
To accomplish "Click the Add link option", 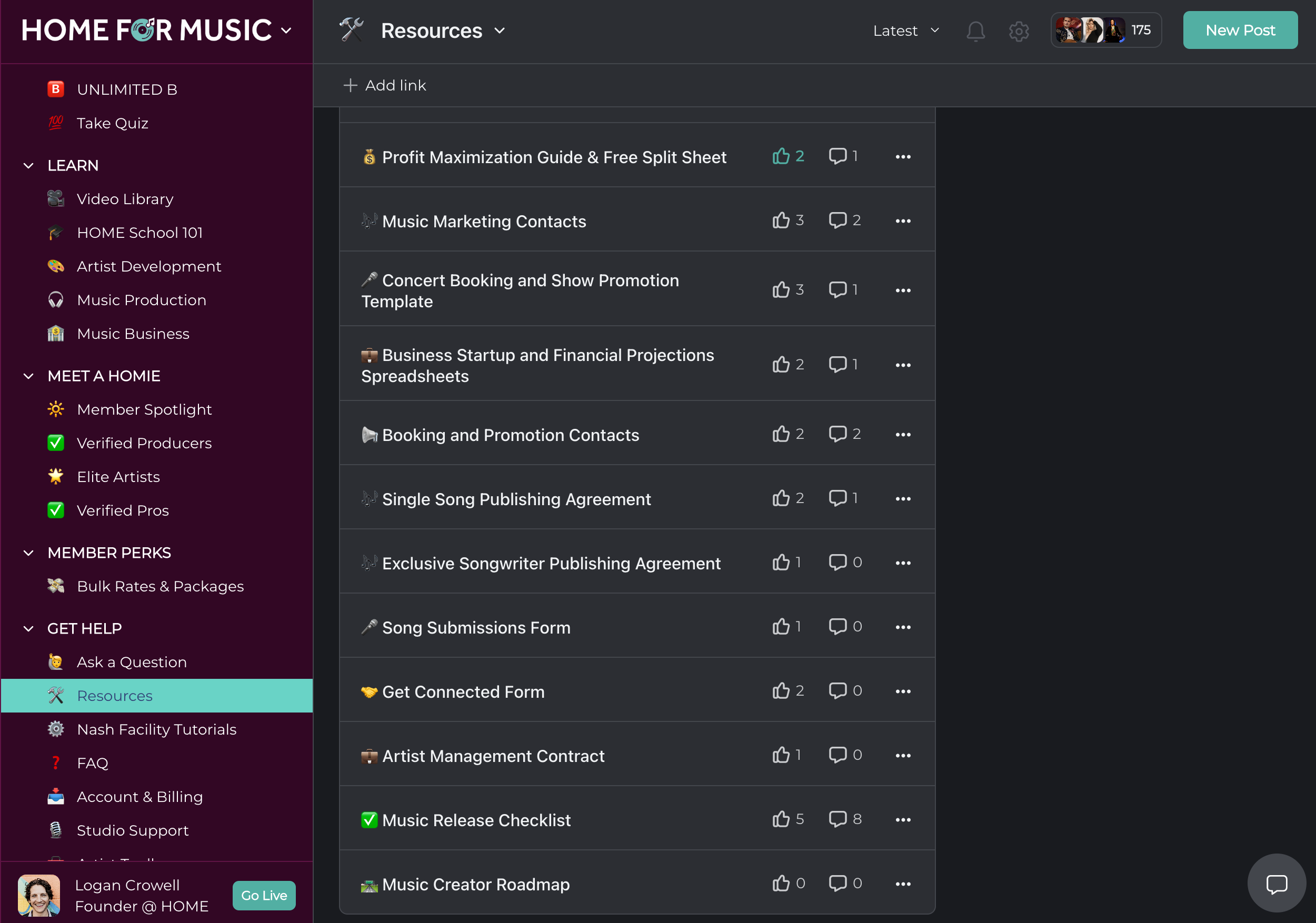I will tap(385, 85).
